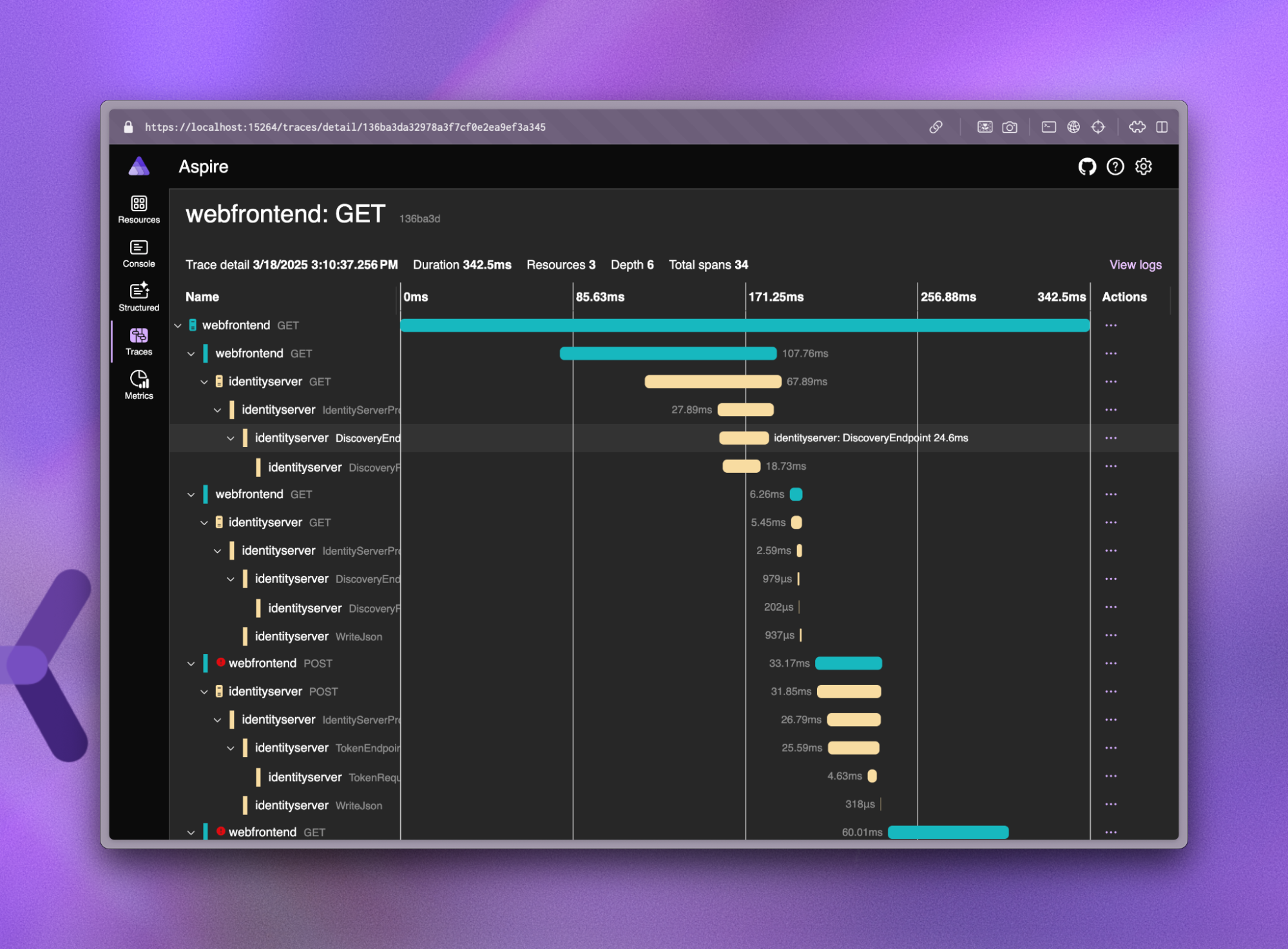This screenshot has width=1288, height=949.
Task: Toggle the sidebar panel icon in browser toolbar
Action: [1162, 127]
